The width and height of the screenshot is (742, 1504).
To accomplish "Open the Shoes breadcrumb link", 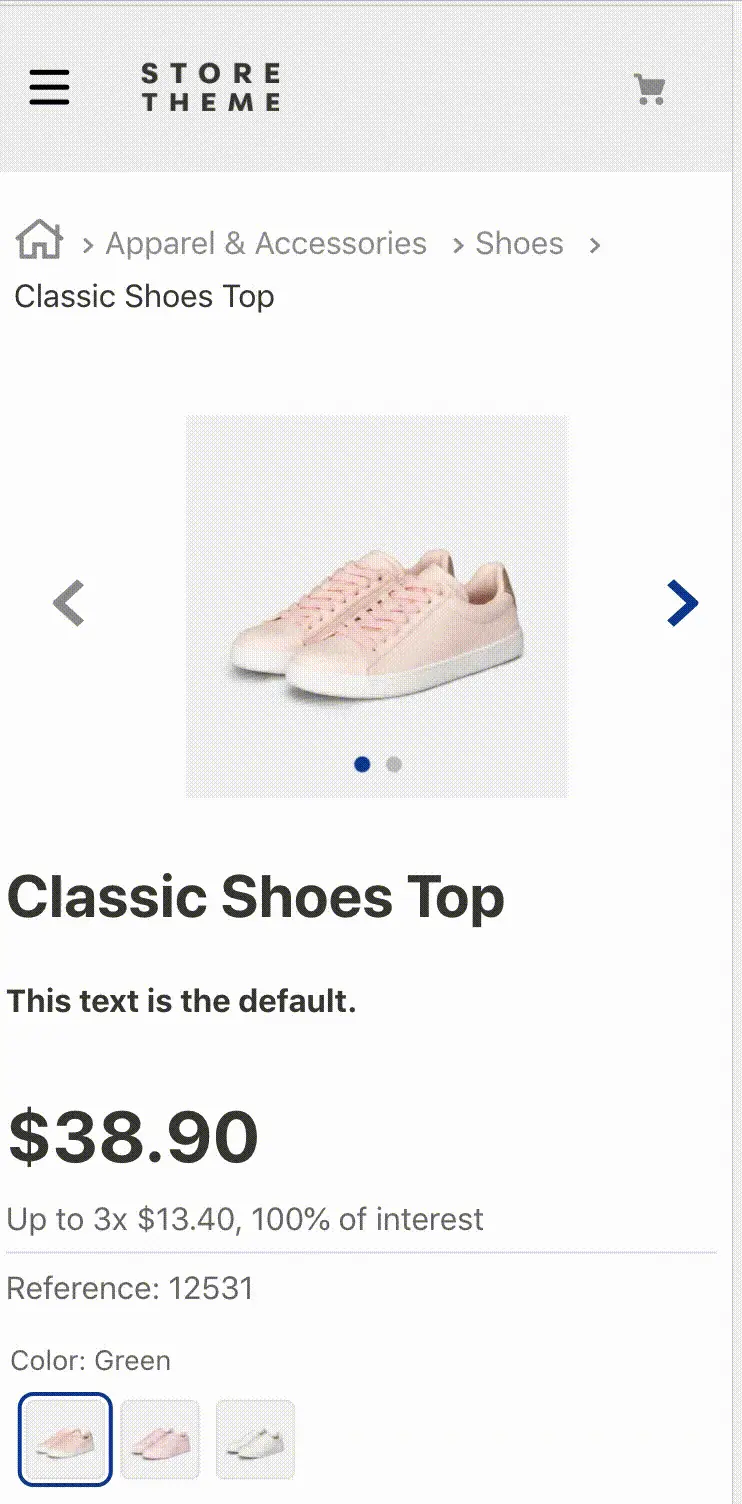I will (519, 243).
